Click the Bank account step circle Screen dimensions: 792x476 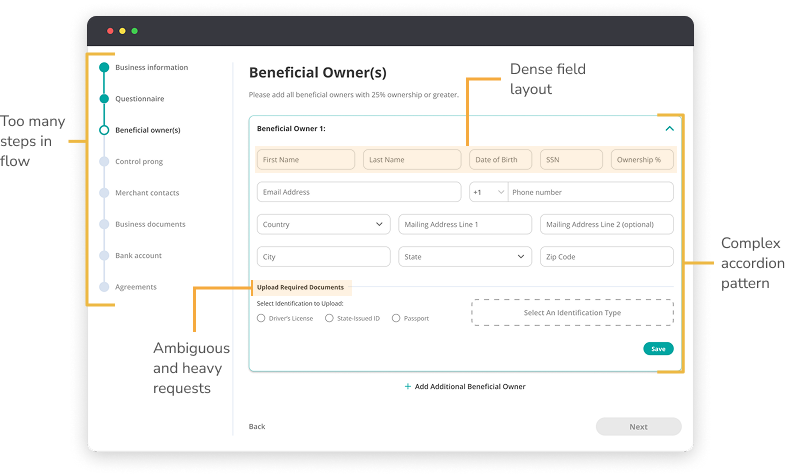click(x=104, y=255)
